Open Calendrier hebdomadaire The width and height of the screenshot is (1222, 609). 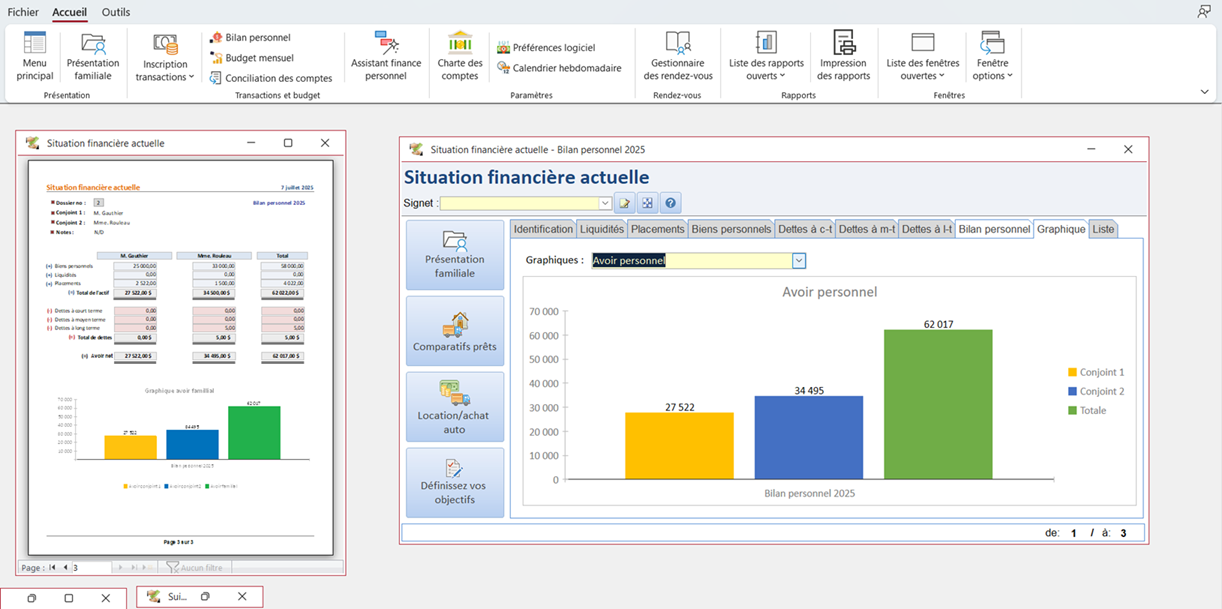[x=559, y=68]
